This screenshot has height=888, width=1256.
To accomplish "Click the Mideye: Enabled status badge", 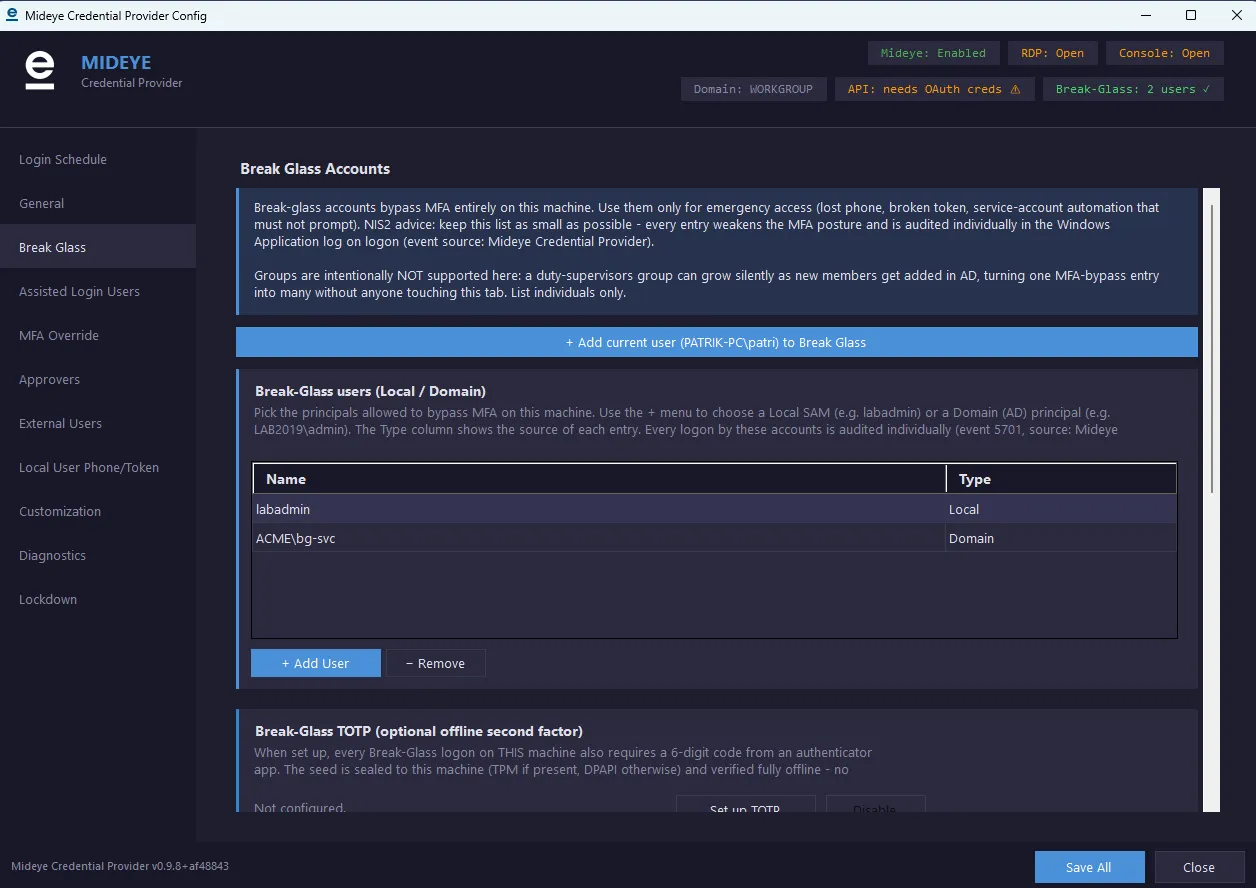I will (933, 53).
